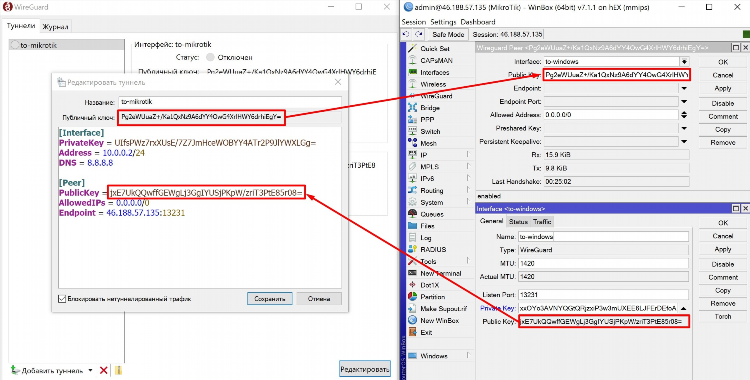Select General tab in Interface window
Viewport: 750px width, 380px height.
click(491, 221)
